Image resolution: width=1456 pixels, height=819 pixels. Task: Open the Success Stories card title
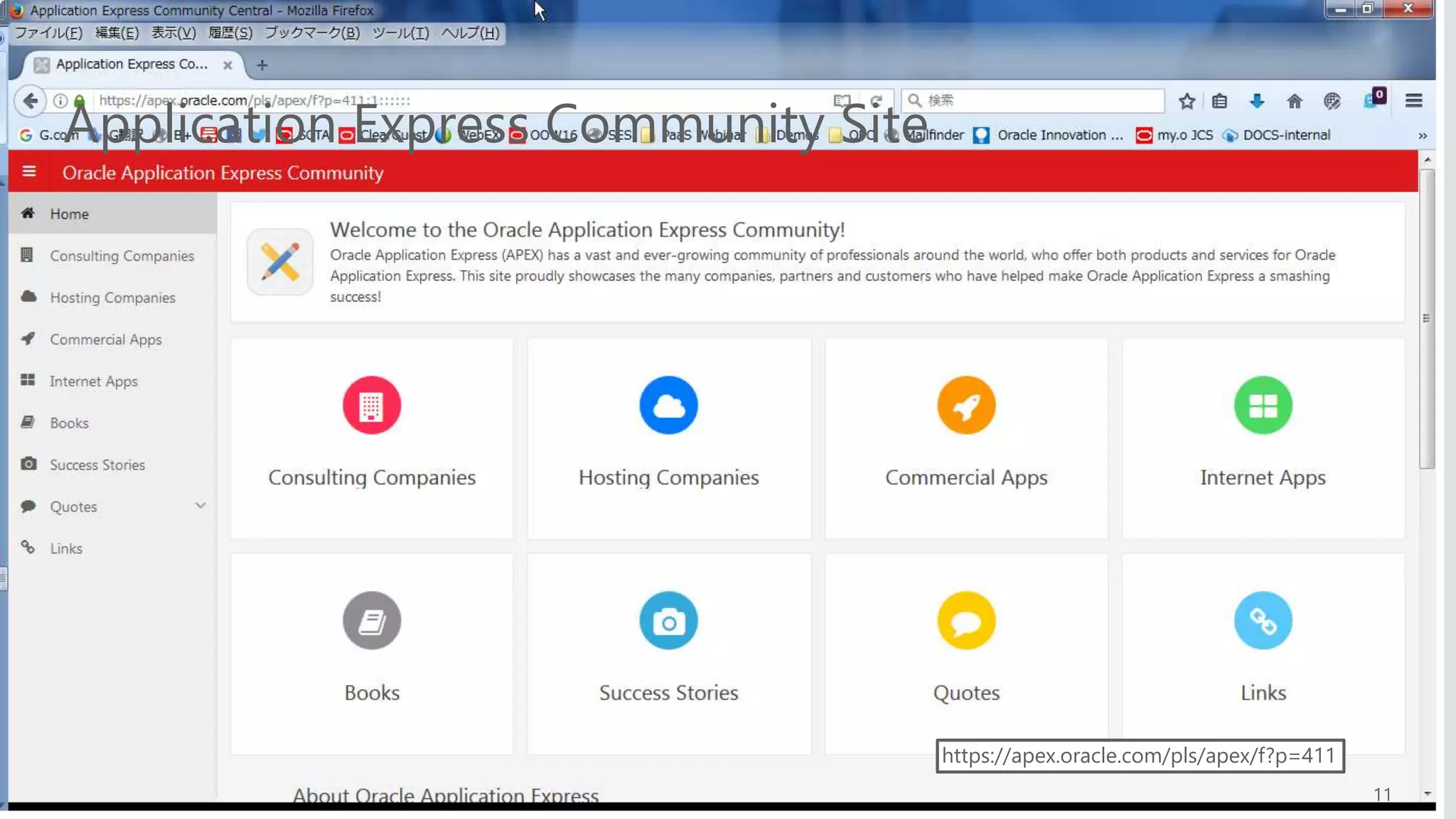668,693
